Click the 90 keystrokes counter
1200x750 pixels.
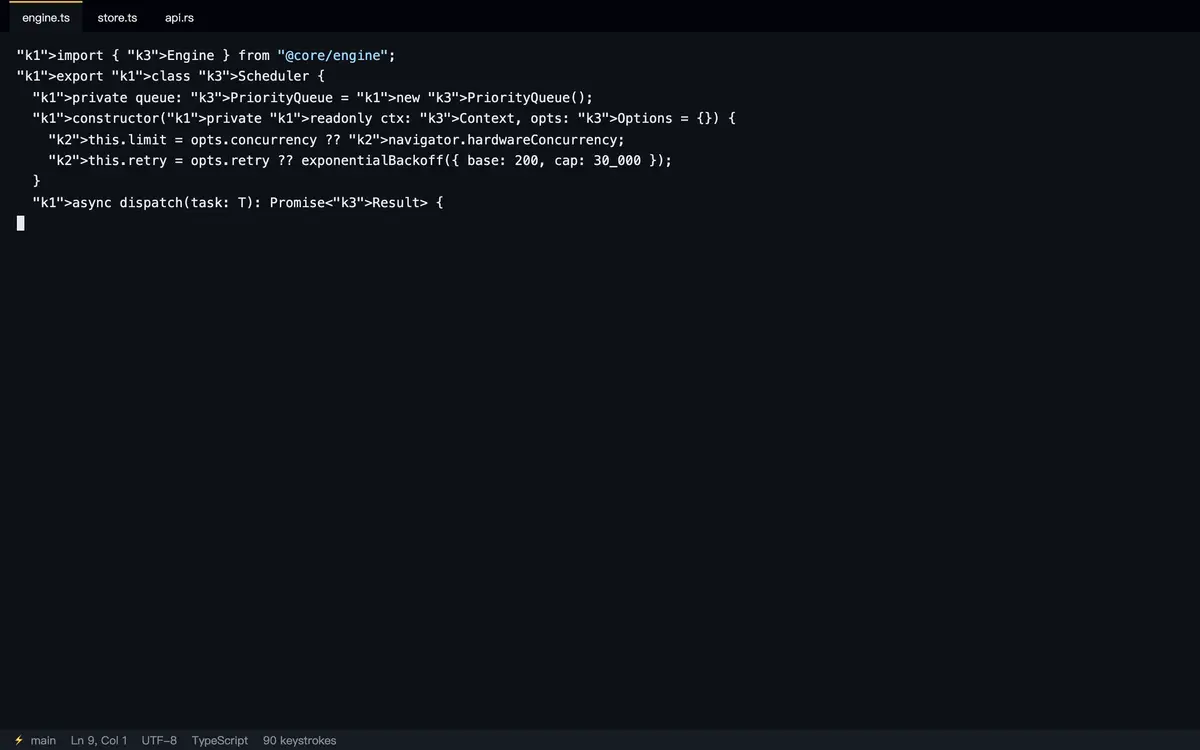click(x=300, y=740)
